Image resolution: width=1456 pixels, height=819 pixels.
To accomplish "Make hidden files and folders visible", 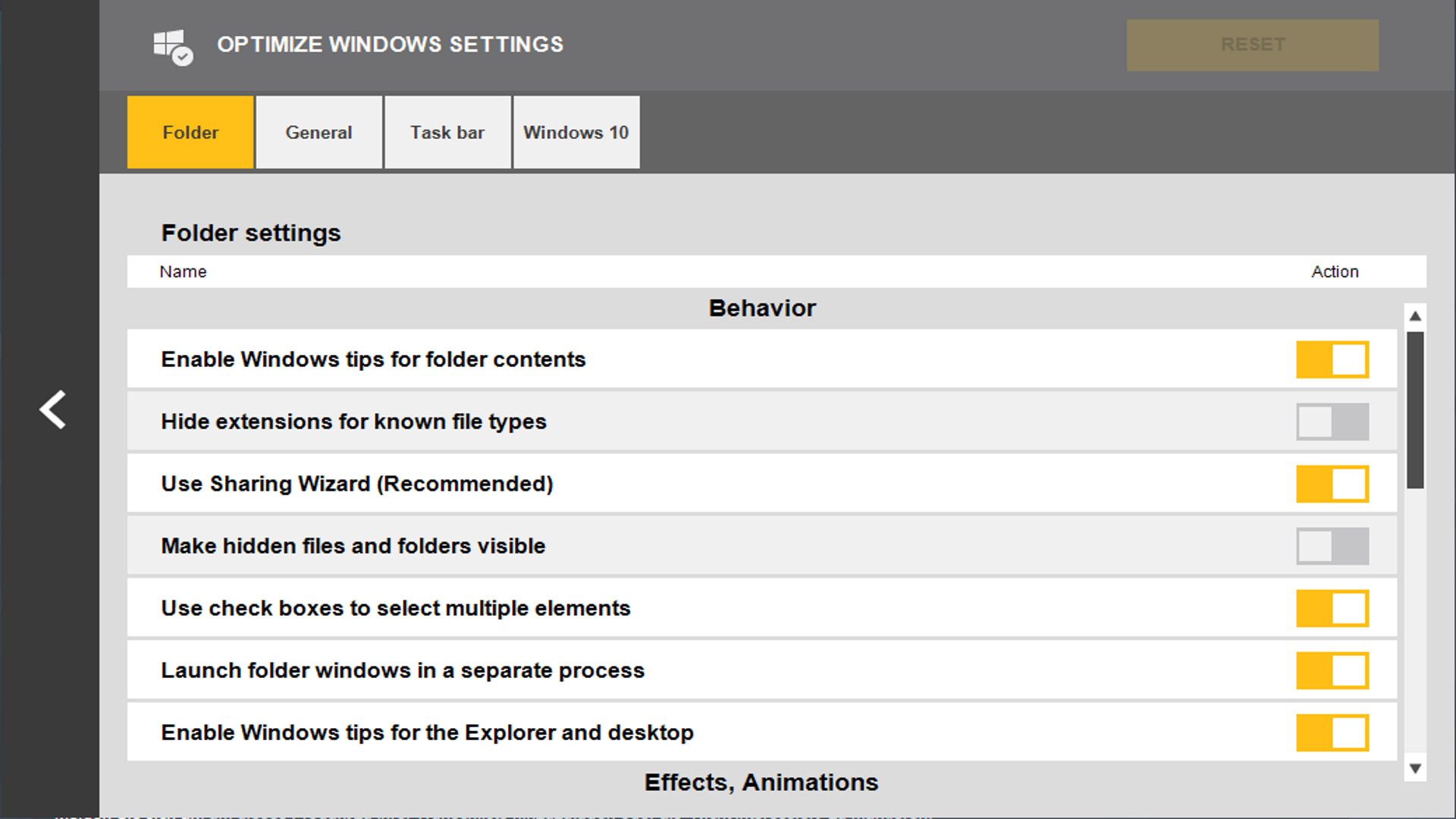I will pos(1332,546).
